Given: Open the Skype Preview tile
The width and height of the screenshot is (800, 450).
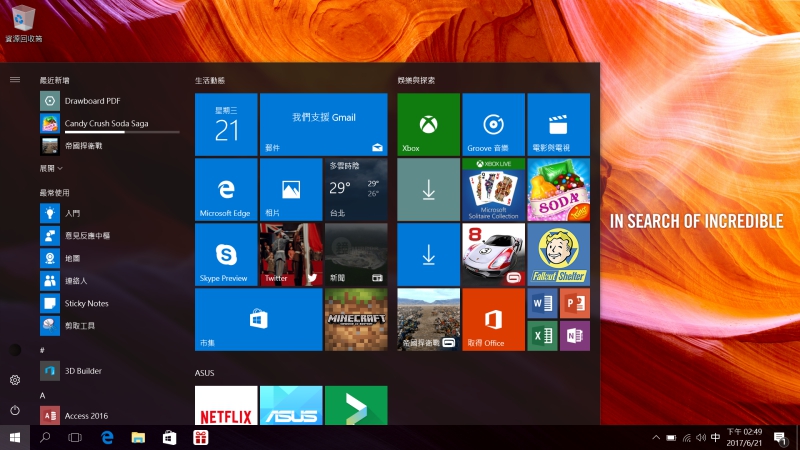Looking at the screenshot, I should point(226,255).
